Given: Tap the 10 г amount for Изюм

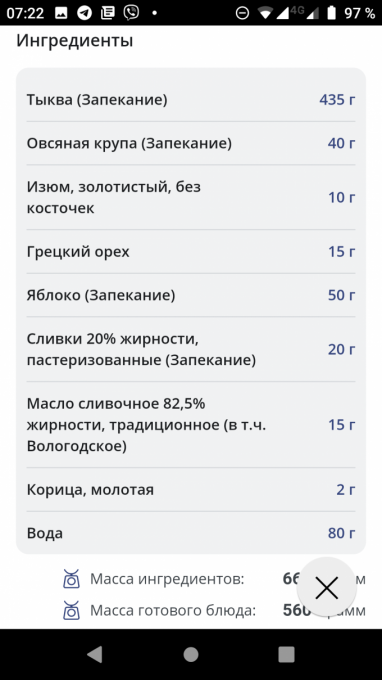Looking at the screenshot, I should 341,197.
